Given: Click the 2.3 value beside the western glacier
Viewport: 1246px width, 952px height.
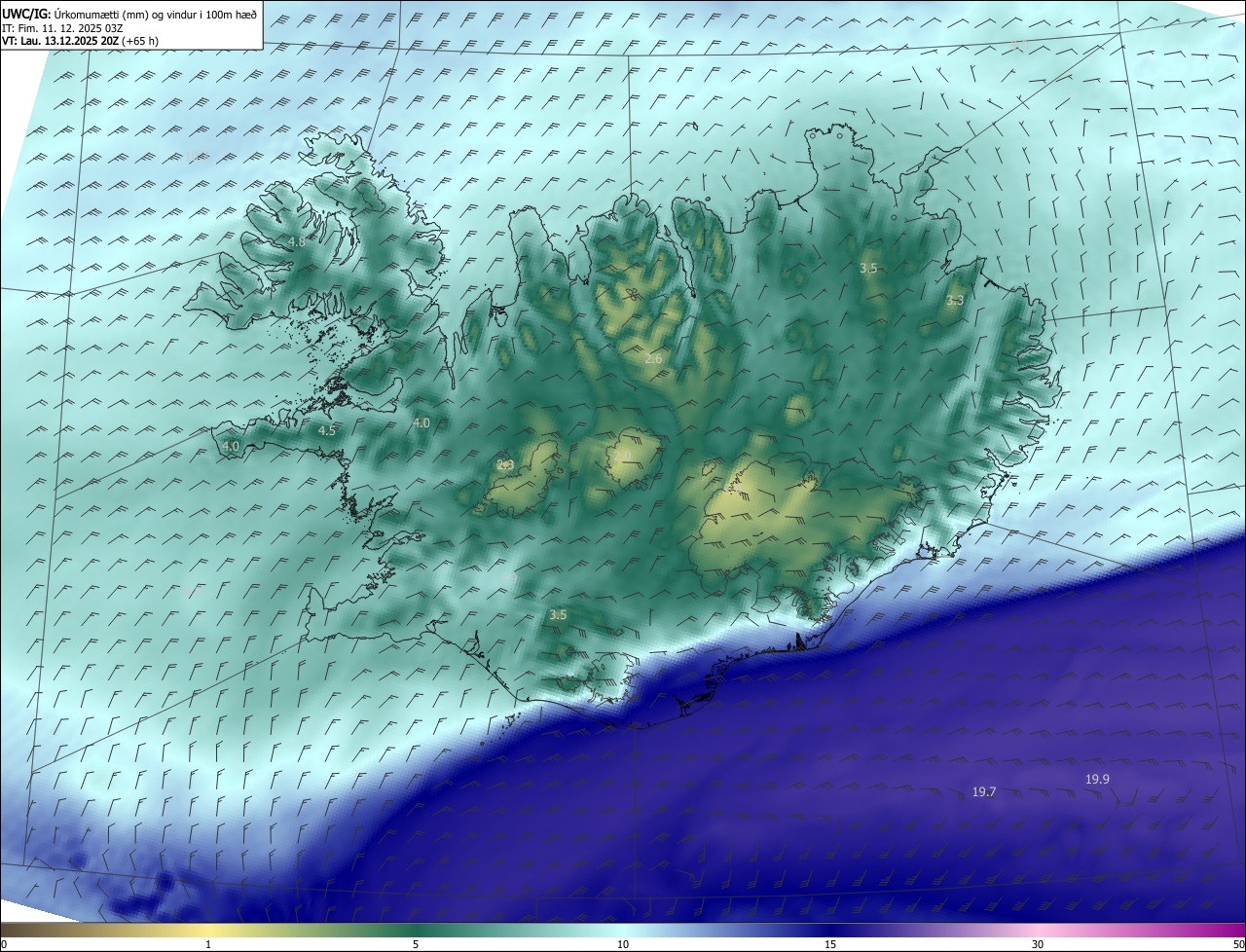Looking at the screenshot, I should pyautogui.click(x=505, y=465).
